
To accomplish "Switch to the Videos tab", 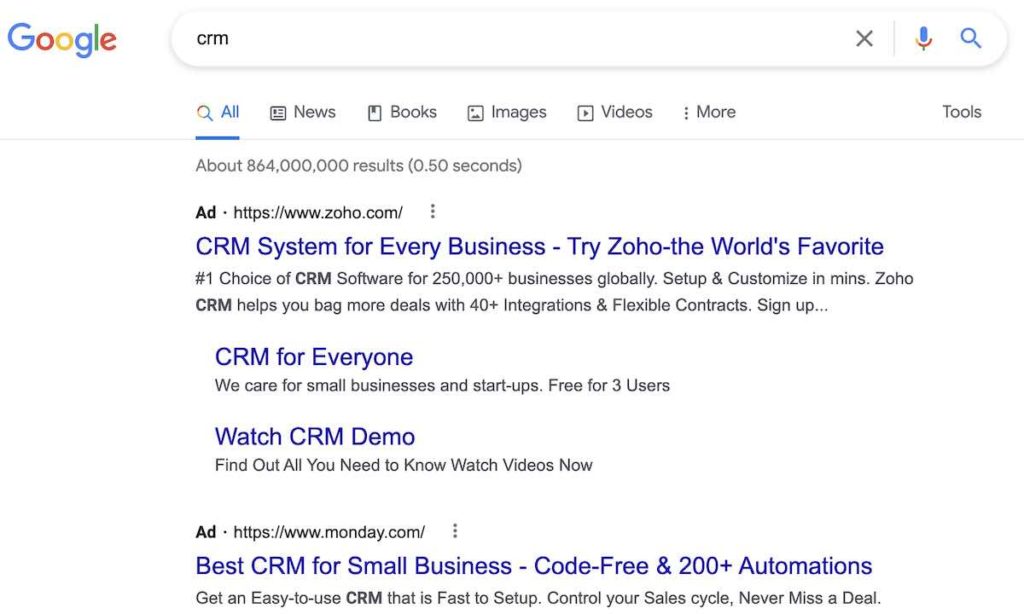I will click(615, 112).
